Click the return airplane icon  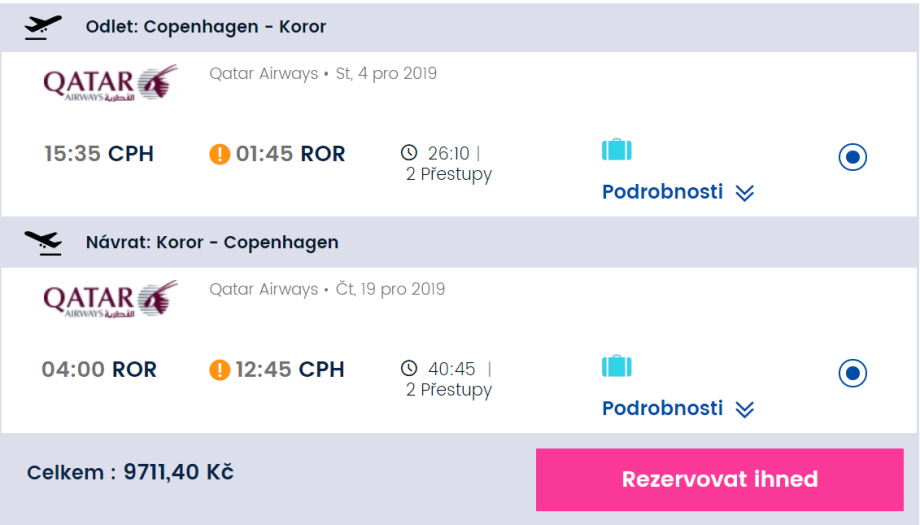coord(42,242)
